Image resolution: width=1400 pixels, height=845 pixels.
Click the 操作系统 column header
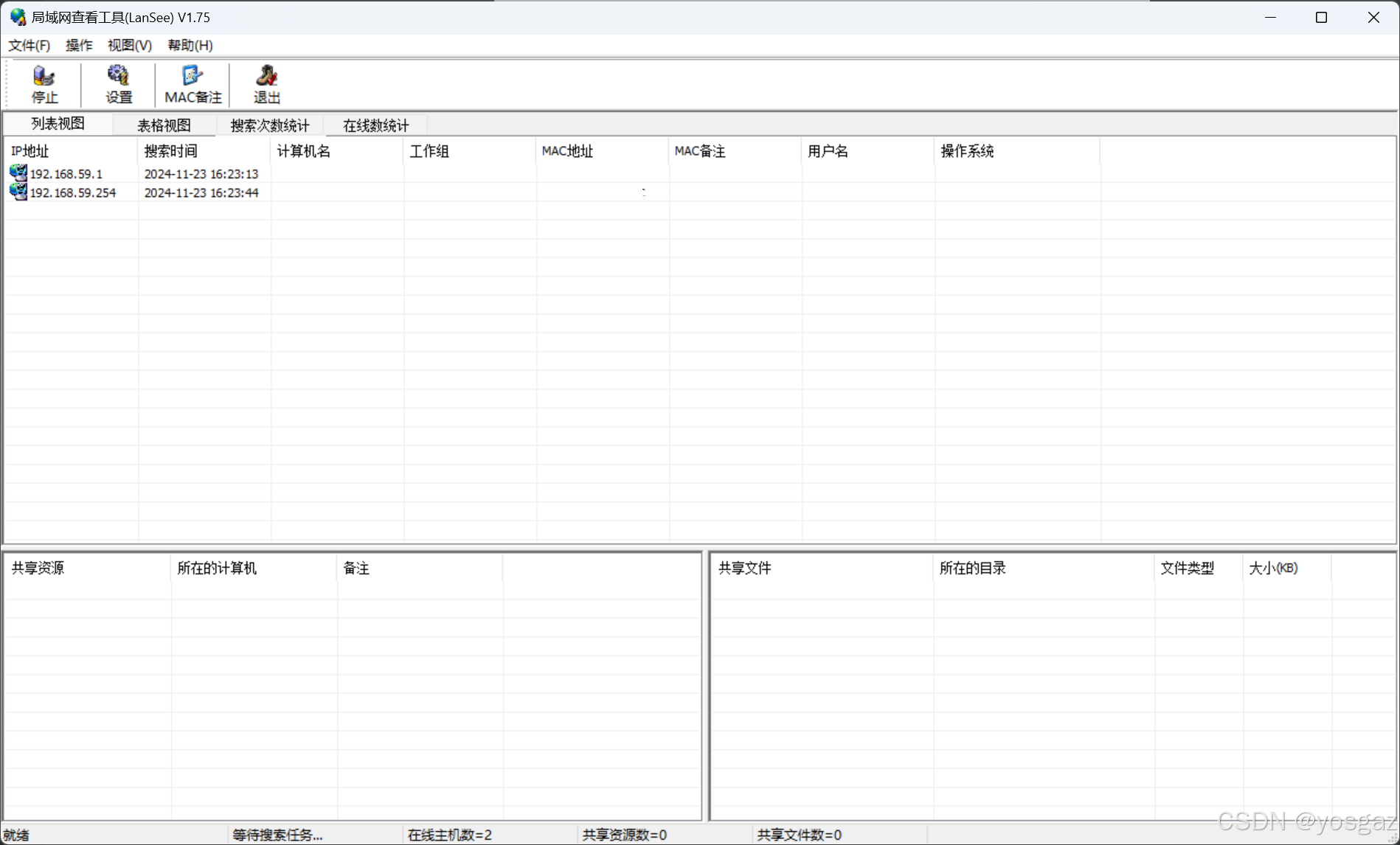[x=1017, y=151]
